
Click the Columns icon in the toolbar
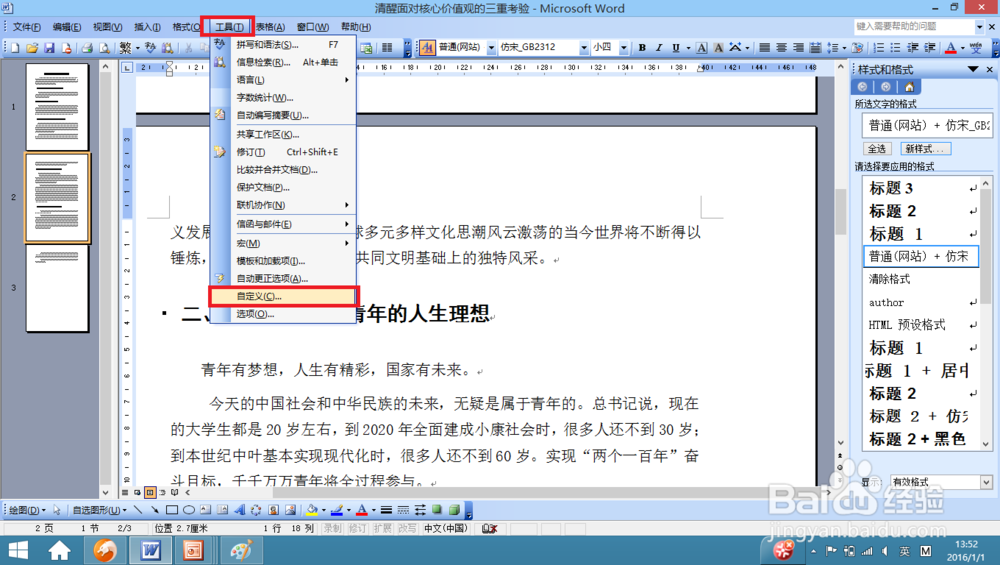[x=386, y=48]
